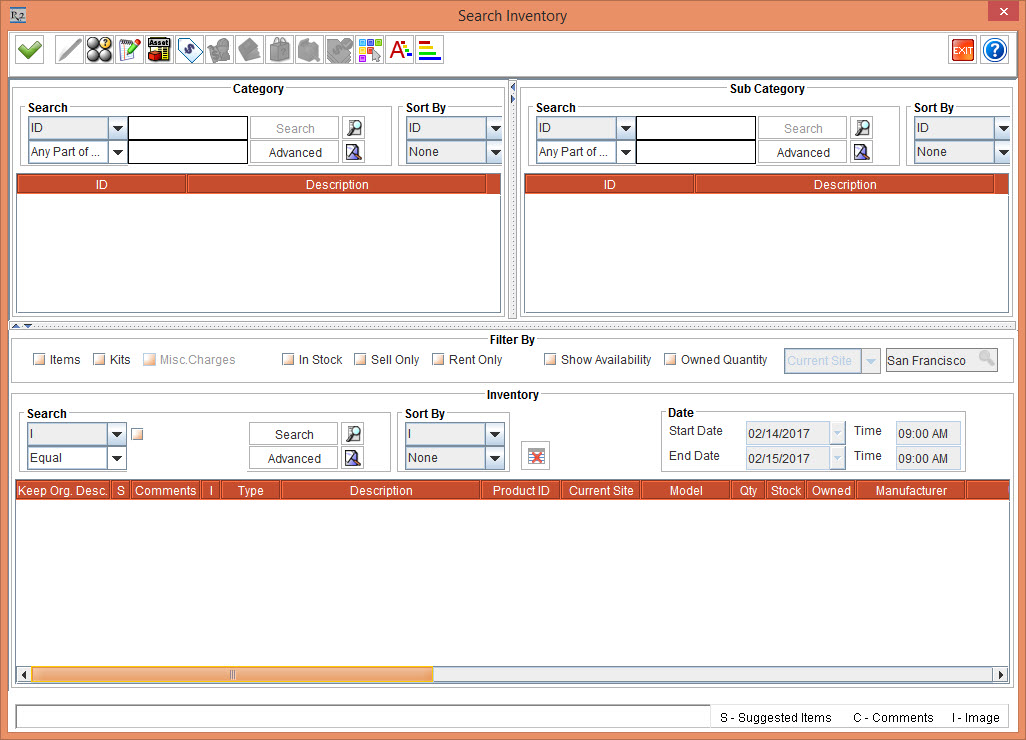Open the notepad with pencil icon

coord(129,50)
